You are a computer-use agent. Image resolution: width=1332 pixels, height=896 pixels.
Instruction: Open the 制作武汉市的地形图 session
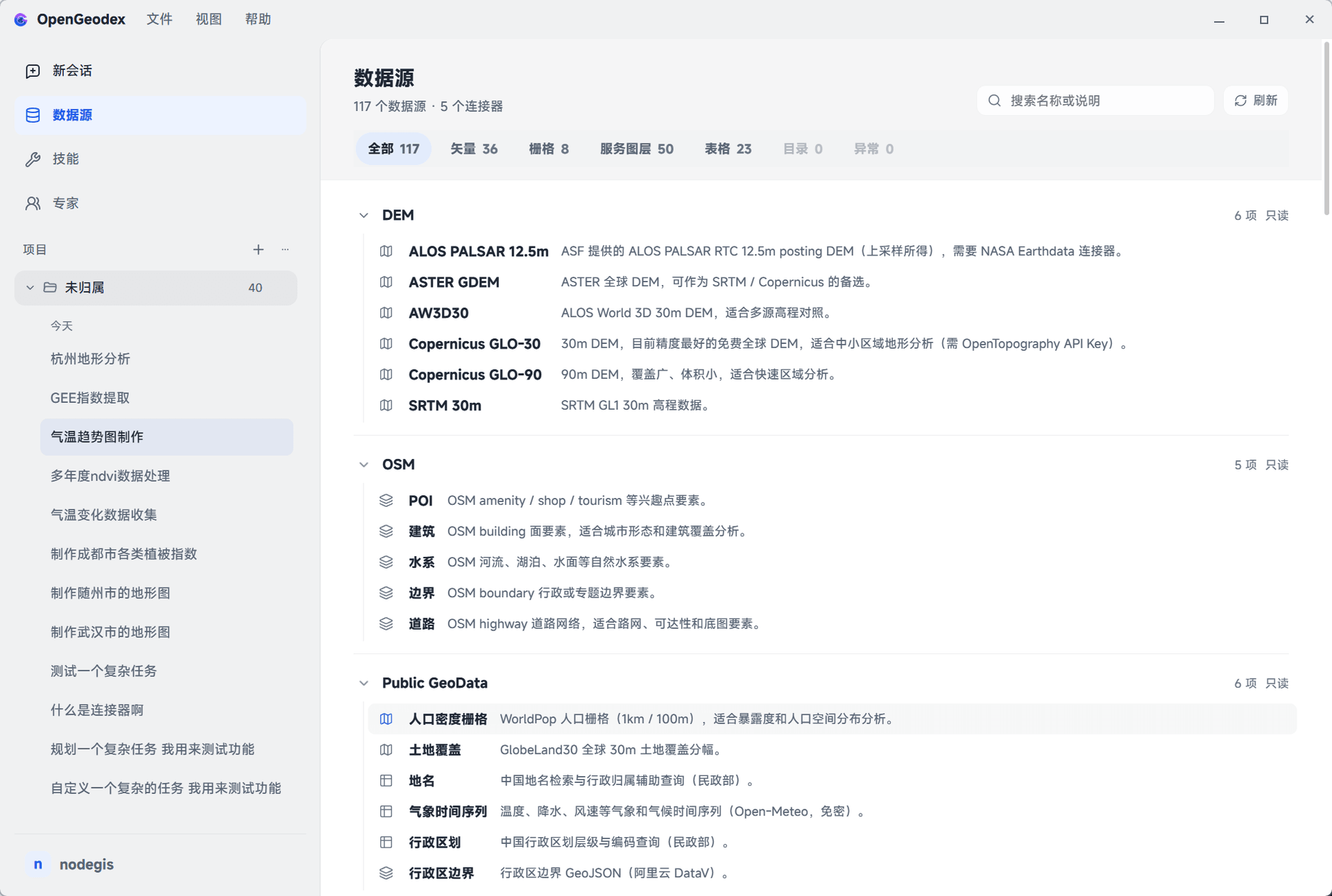[x=166, y=632]
